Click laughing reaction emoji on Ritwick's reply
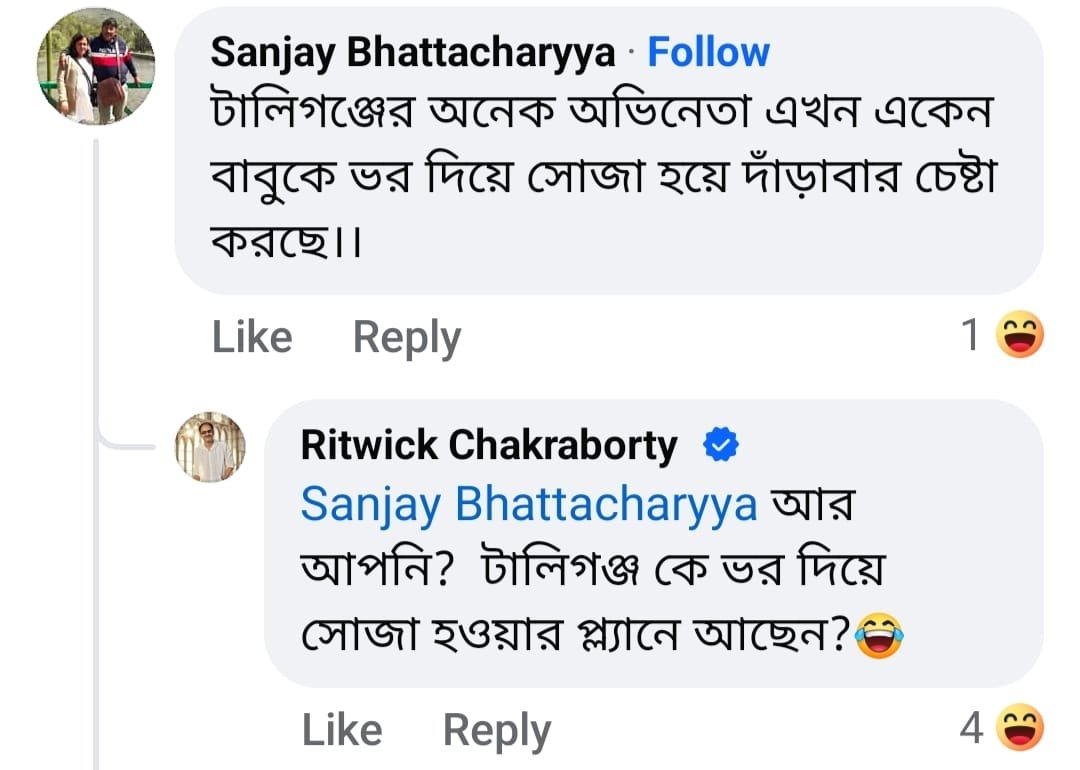 click(x=1020, y=728)
